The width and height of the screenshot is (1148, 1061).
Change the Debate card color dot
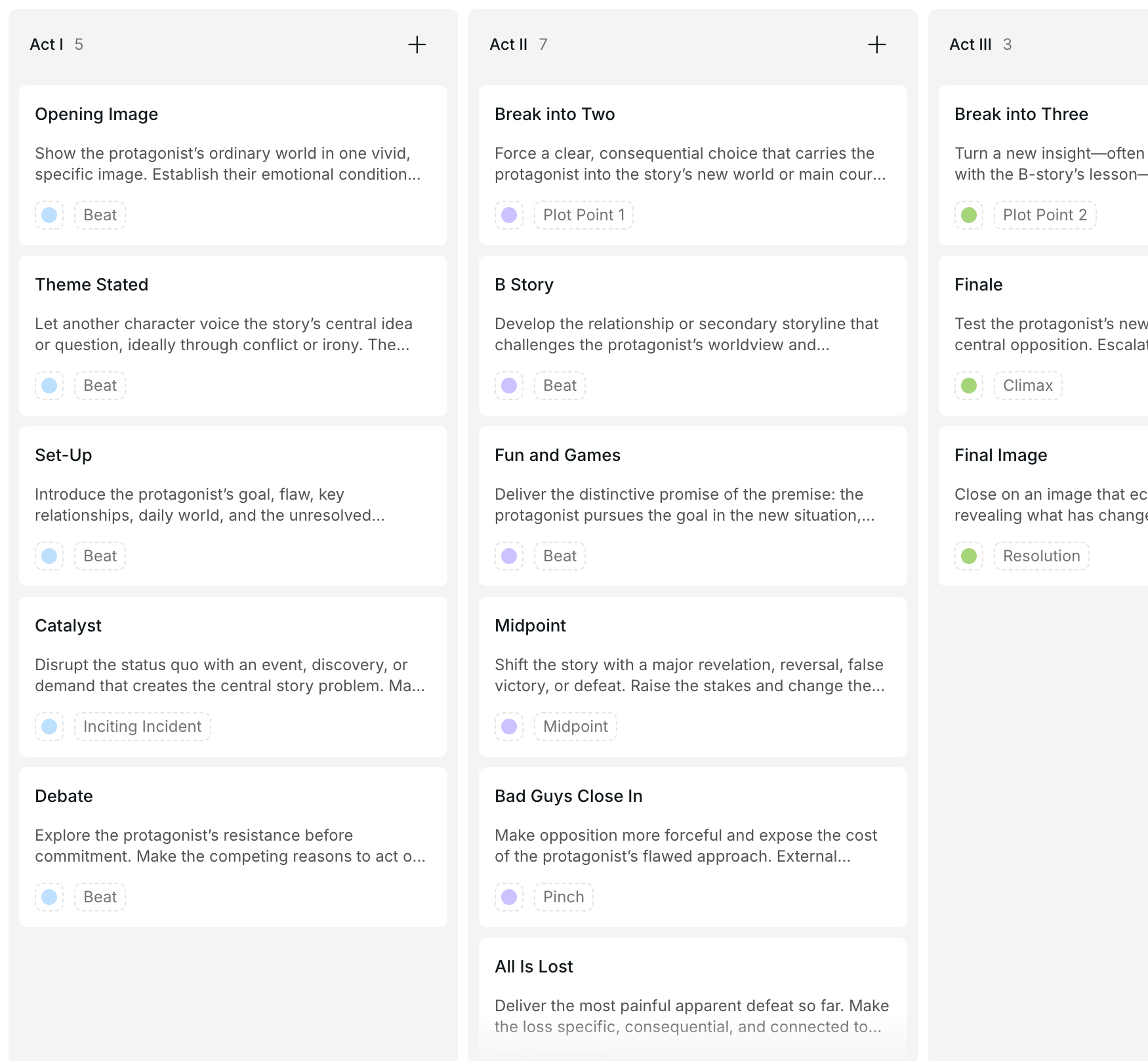[49, 897]
